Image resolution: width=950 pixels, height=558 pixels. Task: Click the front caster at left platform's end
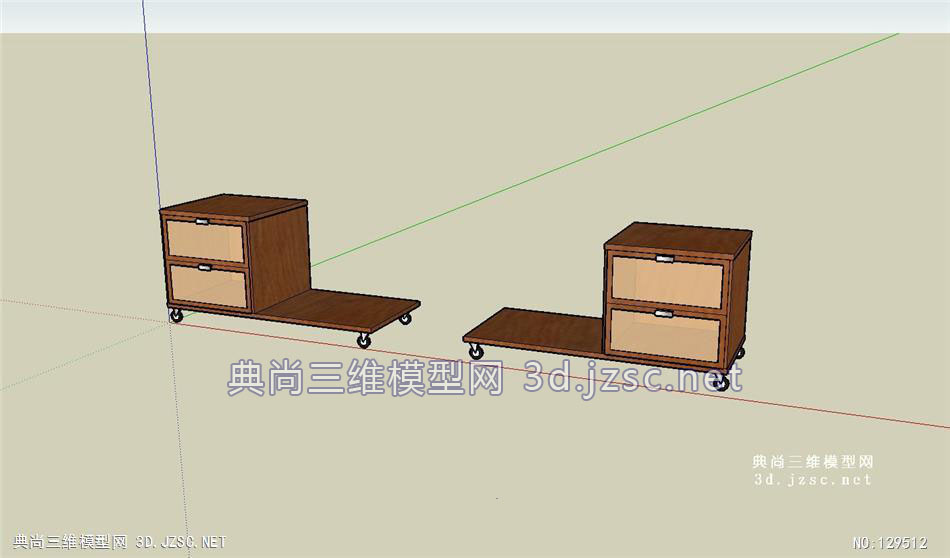364,340
